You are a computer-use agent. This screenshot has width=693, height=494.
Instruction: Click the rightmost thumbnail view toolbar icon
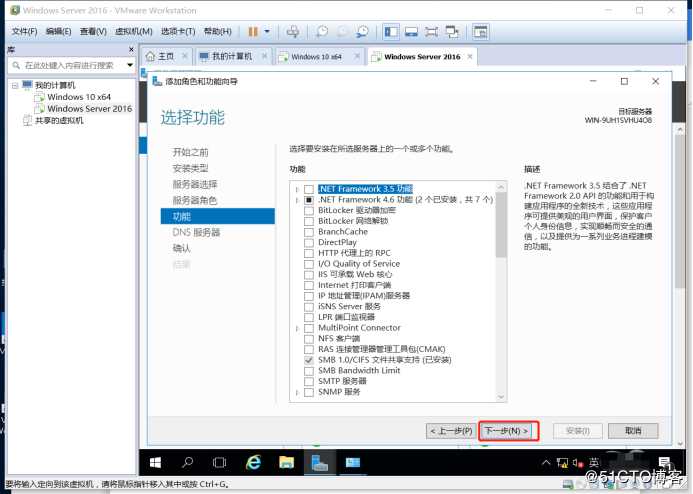[x=480, y=32]
